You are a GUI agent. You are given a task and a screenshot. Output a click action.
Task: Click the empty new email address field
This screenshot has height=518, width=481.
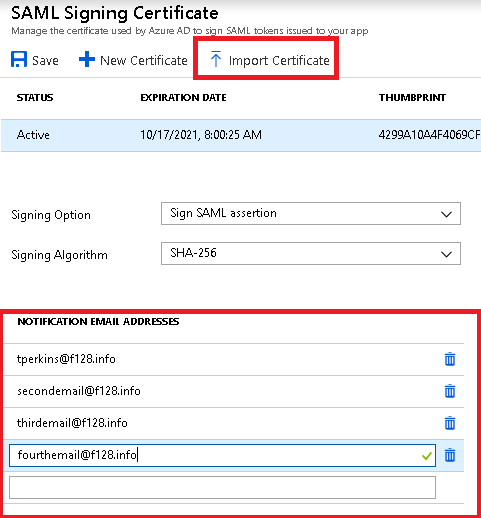(222, 487)
